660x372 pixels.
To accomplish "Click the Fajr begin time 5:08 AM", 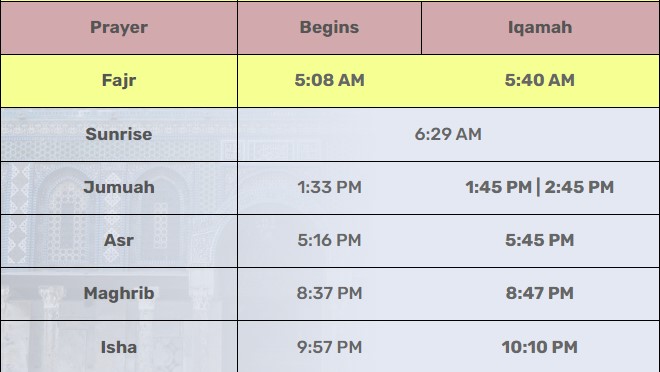I will (x=330, y=80).
